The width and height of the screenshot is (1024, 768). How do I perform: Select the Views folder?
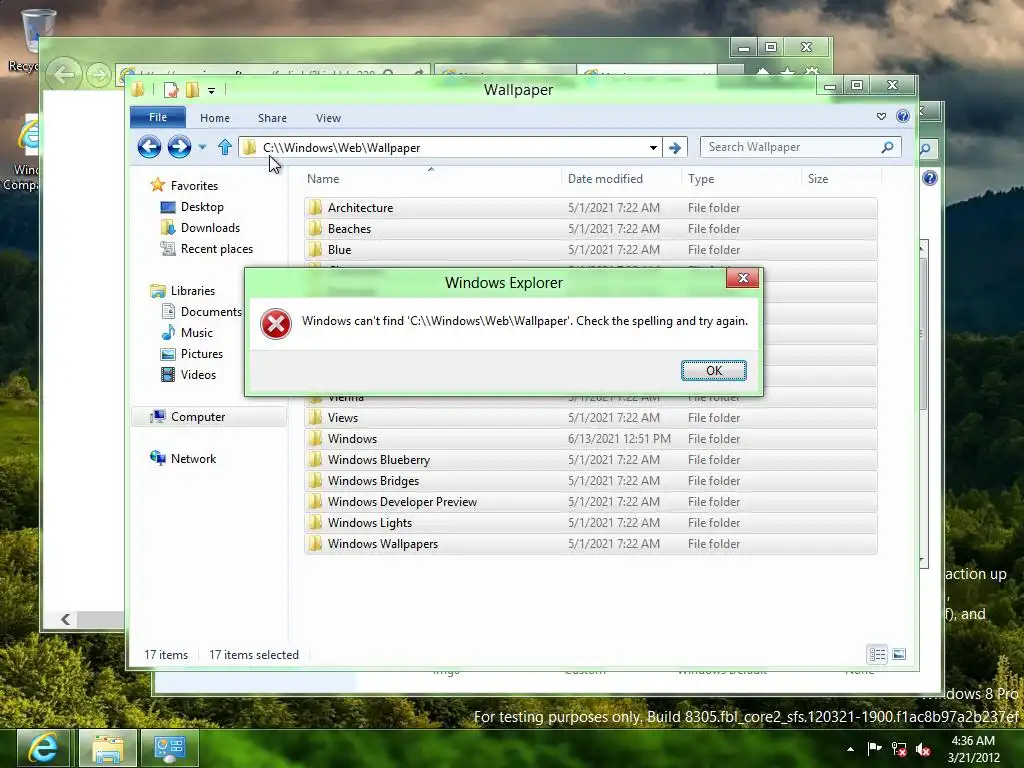pos(590,417)
